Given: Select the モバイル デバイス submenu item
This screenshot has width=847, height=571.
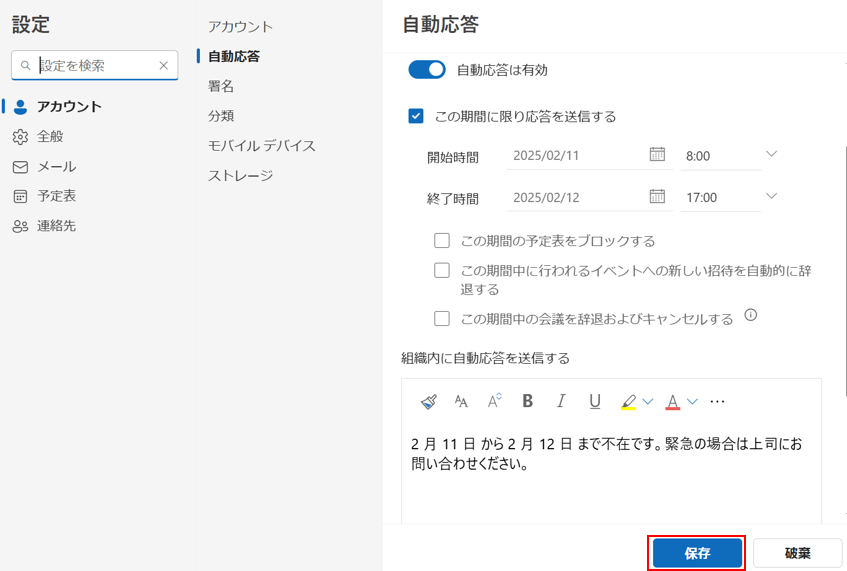Looking at the screenshot, I should point(261,145).
